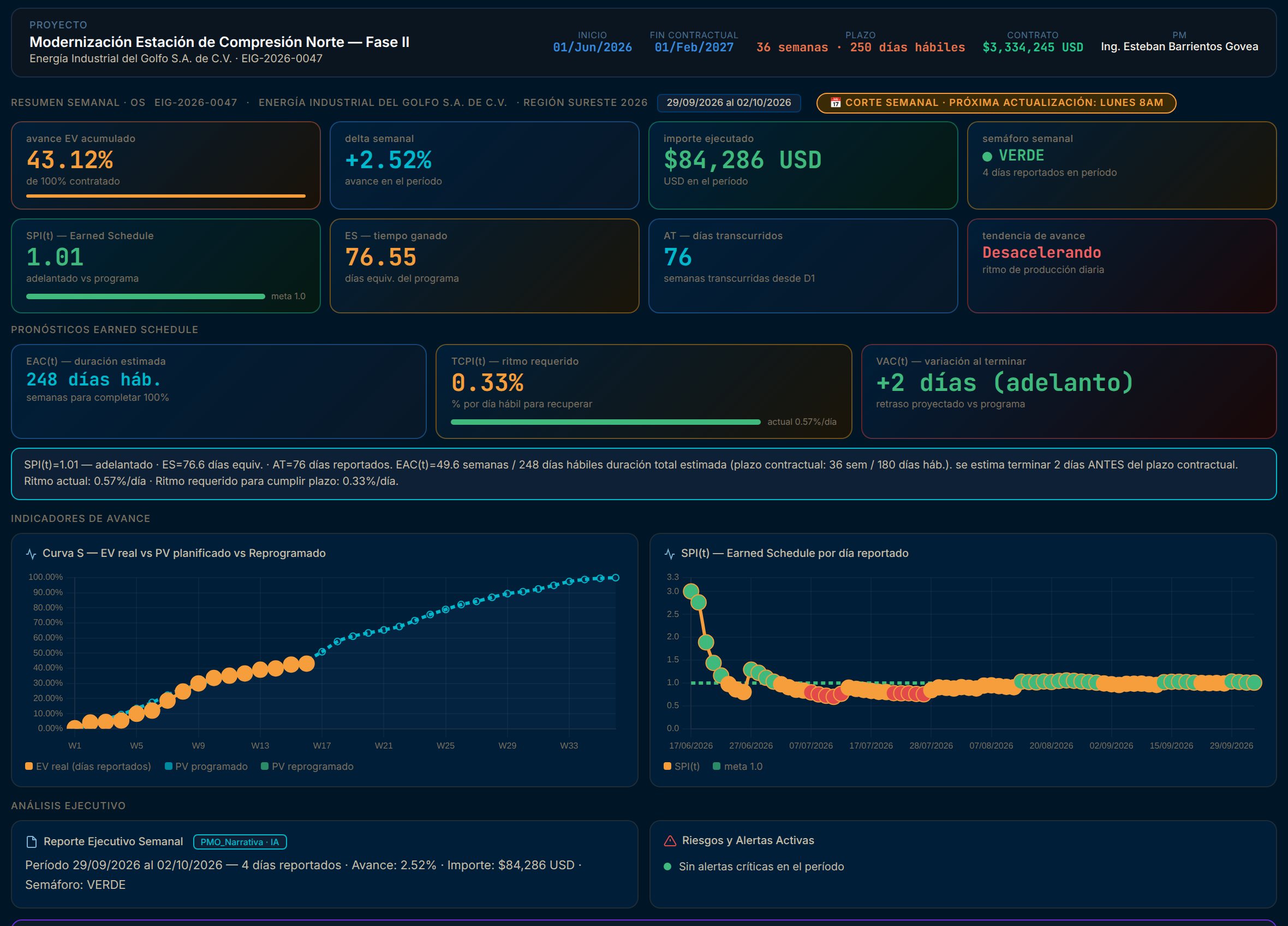Click the pulse icon beside Curva S title

click(31, 553)
